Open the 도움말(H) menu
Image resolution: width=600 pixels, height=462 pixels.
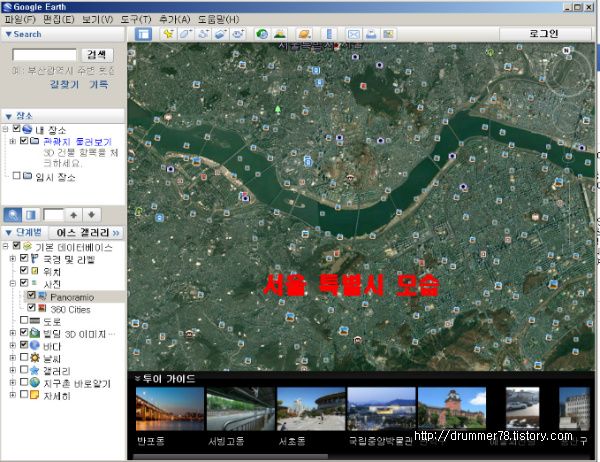218,19
